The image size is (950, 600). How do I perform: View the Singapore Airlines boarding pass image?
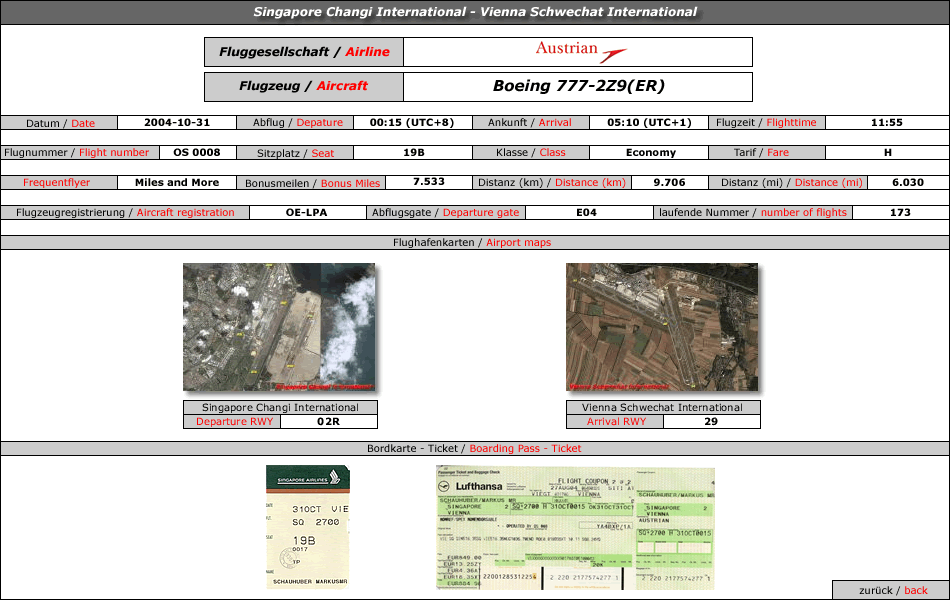coord(308,527)
